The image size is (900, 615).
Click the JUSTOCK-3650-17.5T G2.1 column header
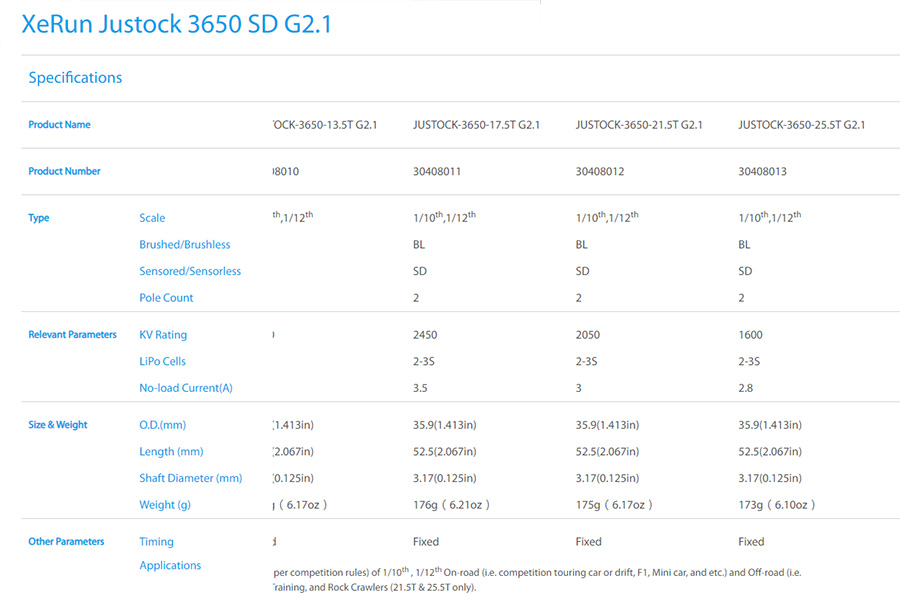pyautogui.click(x=476, y=125)
